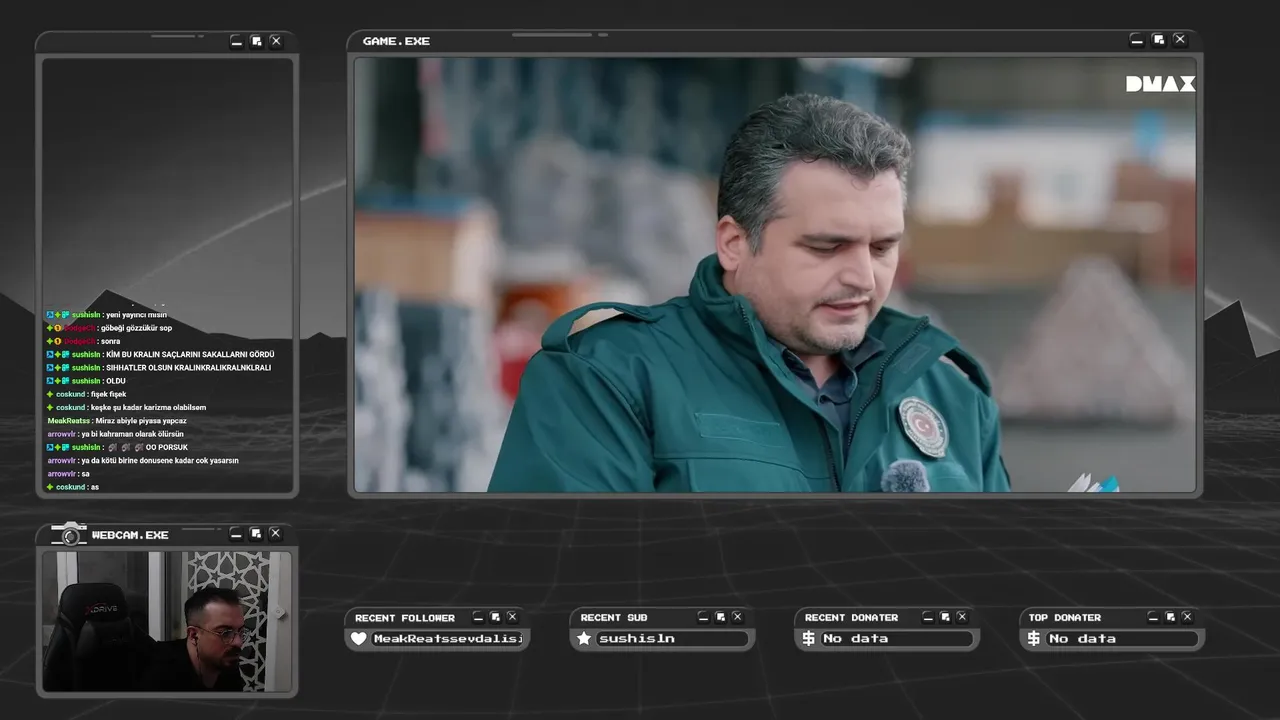Click the GAME.EXE window title
This screenshot has width=1280, height=720.
click(396, 41)
